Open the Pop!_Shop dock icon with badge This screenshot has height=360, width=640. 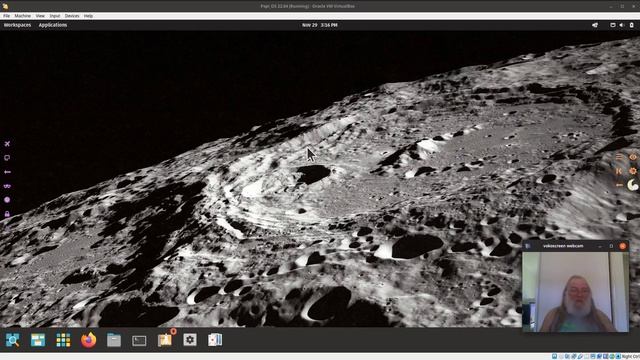coord(165,340)
